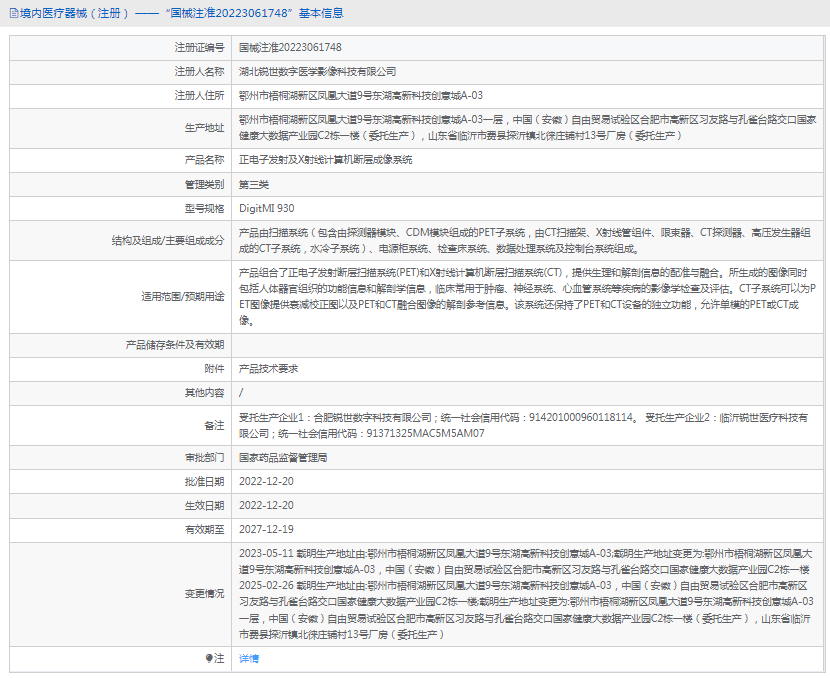Click the 注册证编号 label cell

[x=121, y=48]
